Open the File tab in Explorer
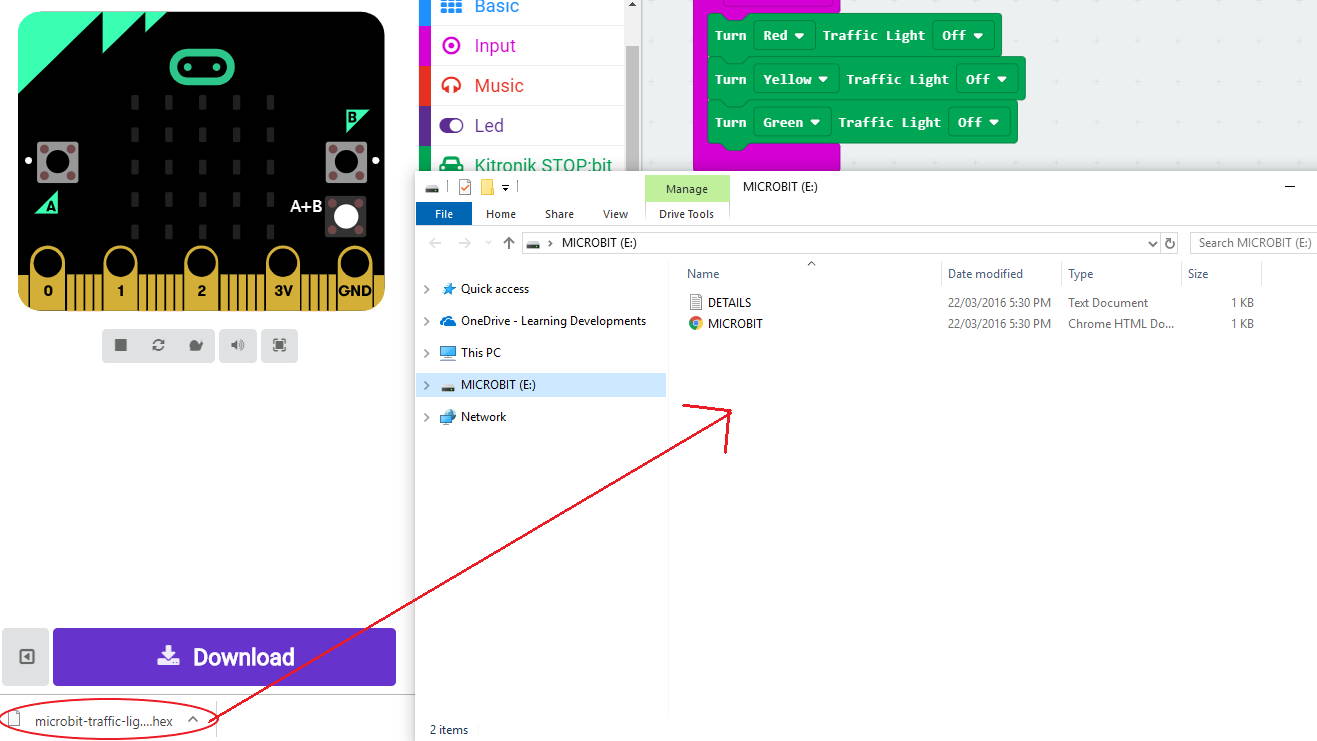Viewport: 1317px width, 741px height. point(444,214)
